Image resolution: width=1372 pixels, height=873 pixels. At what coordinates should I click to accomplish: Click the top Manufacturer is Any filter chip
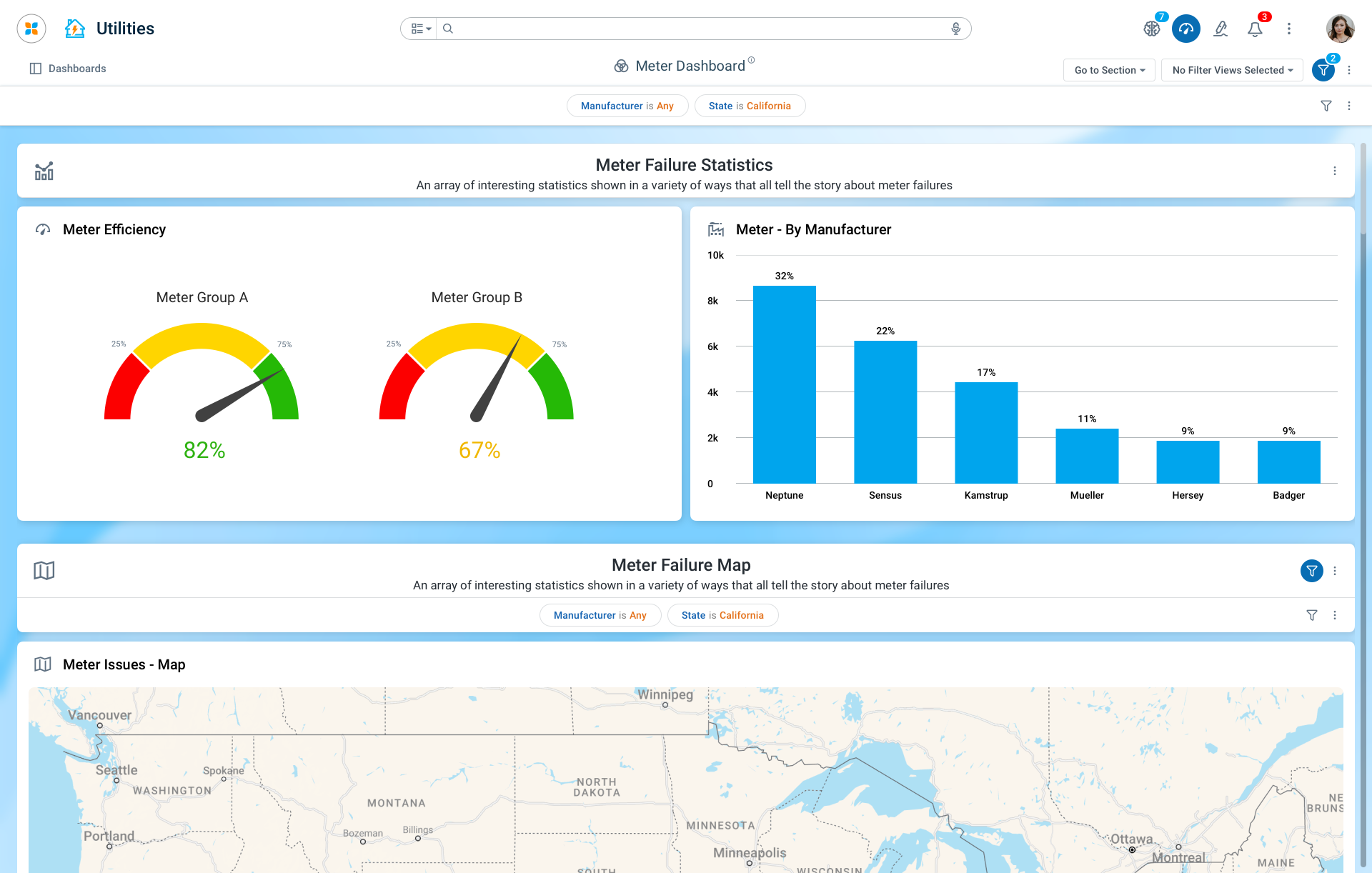(627, 106)
